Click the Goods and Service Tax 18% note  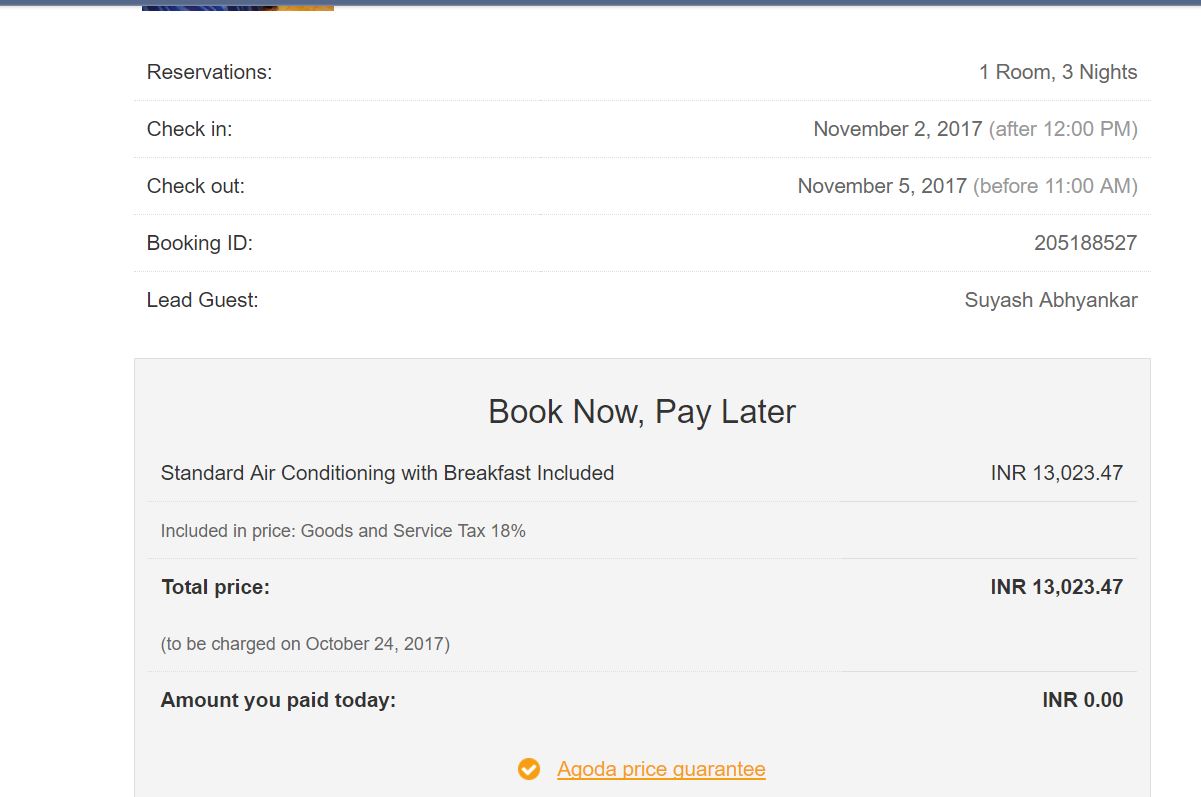[x=343, y=531]
